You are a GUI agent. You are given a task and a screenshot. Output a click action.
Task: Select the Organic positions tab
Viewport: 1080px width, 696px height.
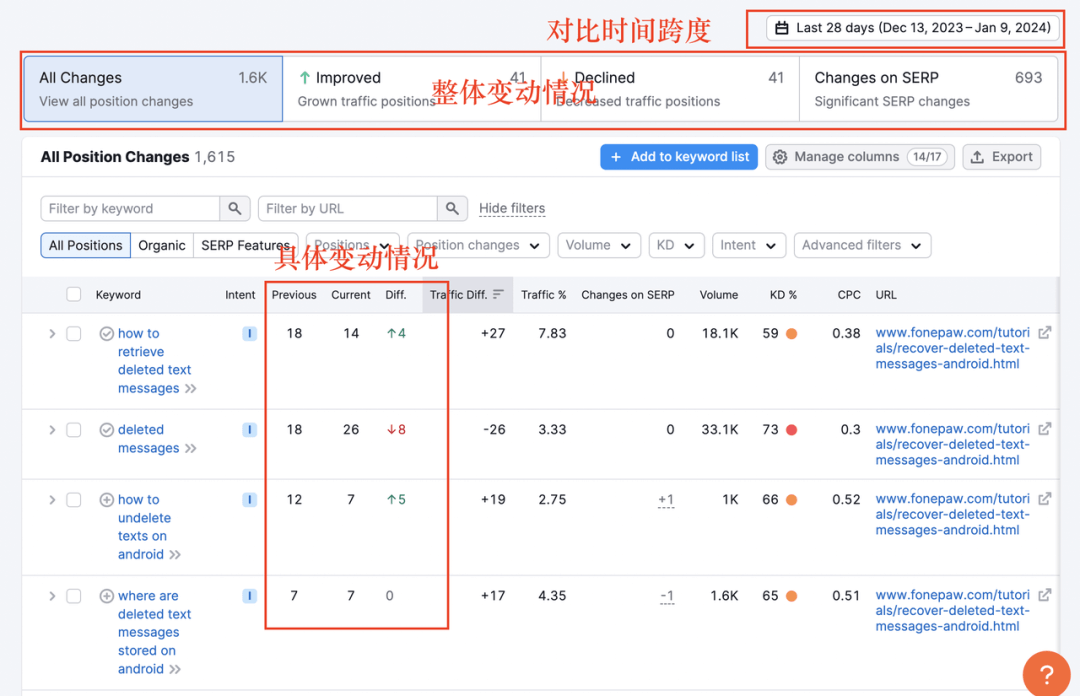point(162,245)
